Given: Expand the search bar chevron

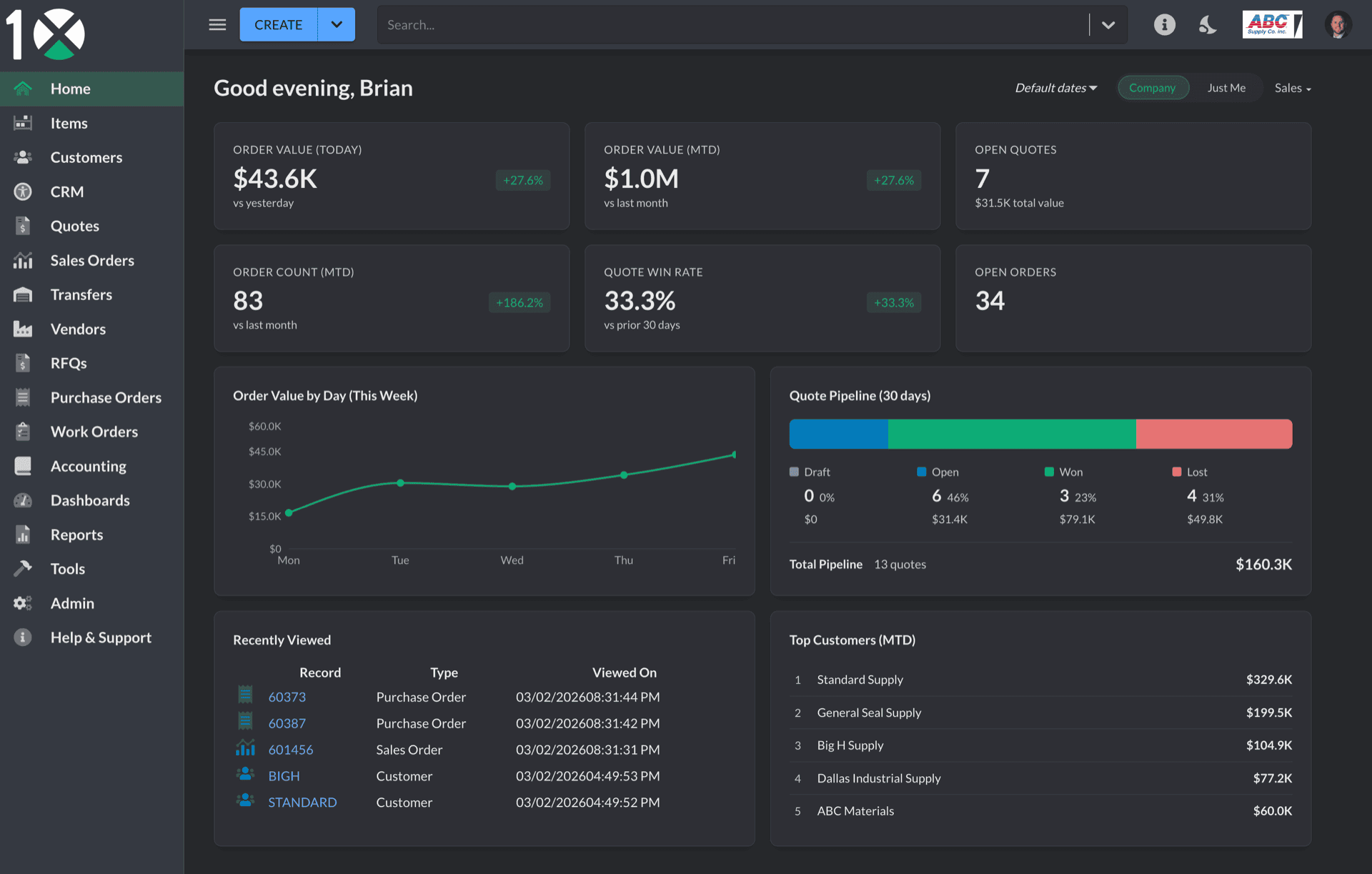Looking at the screenshot, I should pos(1108,25).
